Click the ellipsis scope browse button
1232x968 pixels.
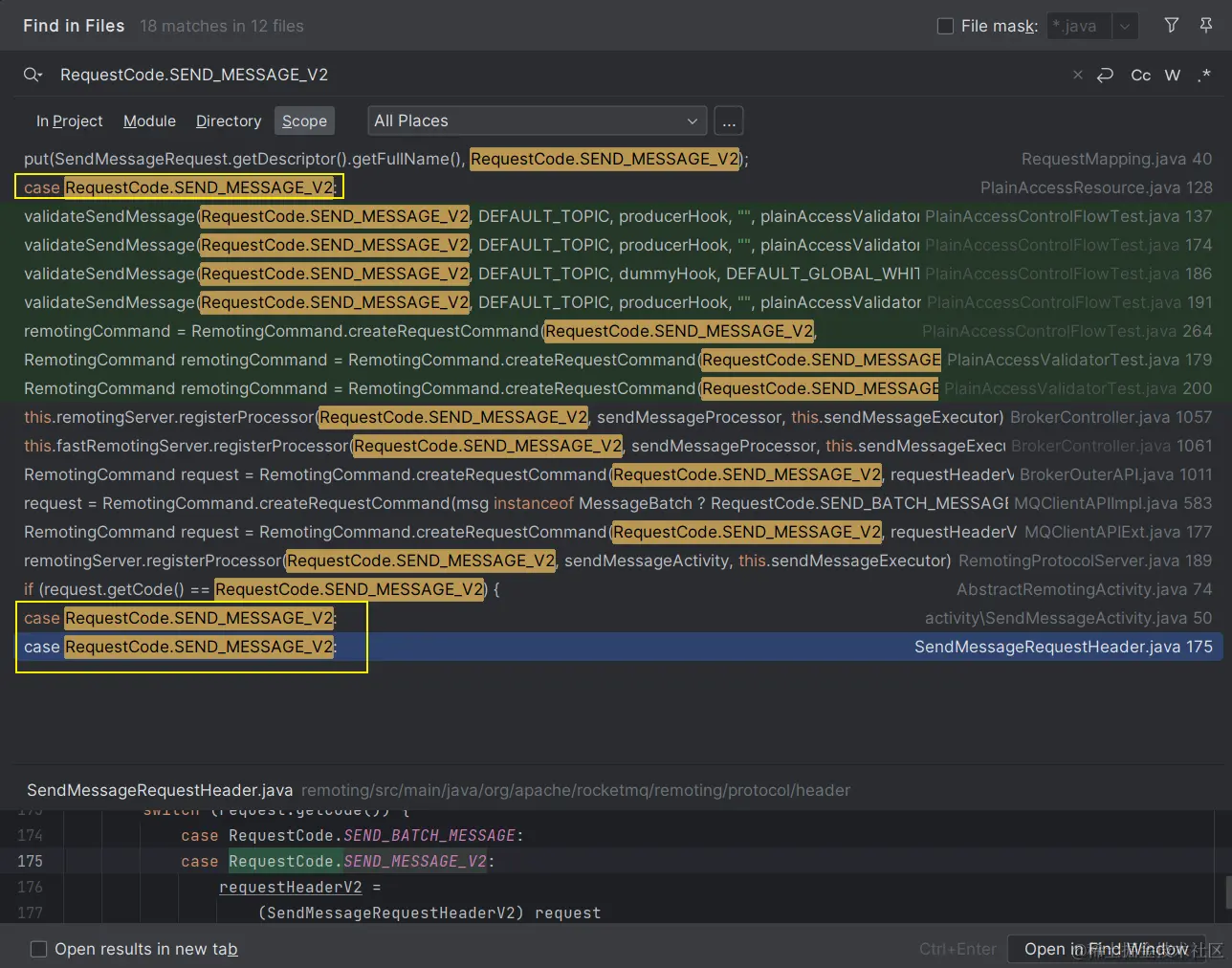[729, 121]
